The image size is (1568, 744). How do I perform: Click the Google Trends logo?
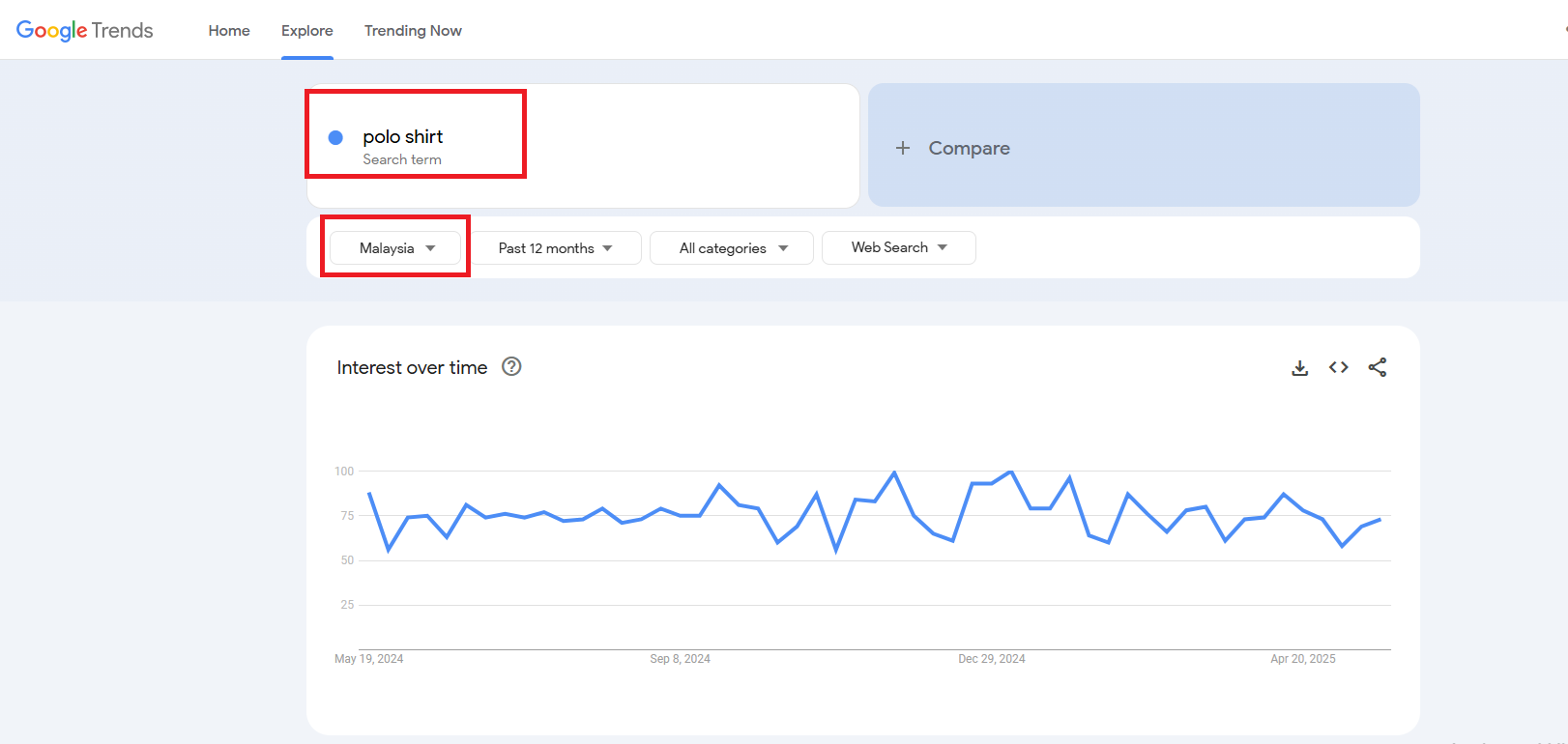tap(85, 30)
